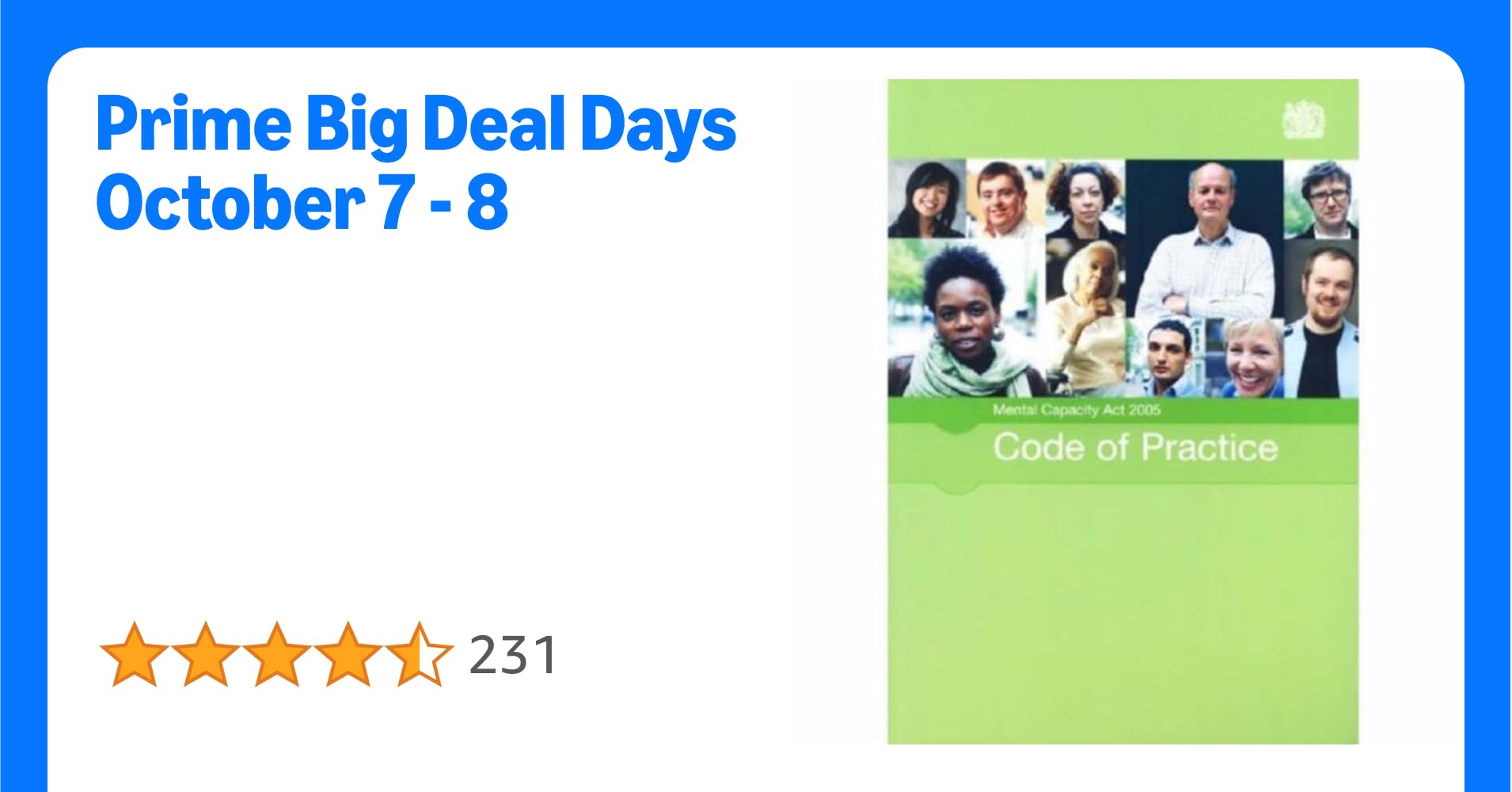Click the second orange rating star
1512x792 pixels.
(205, 654)
